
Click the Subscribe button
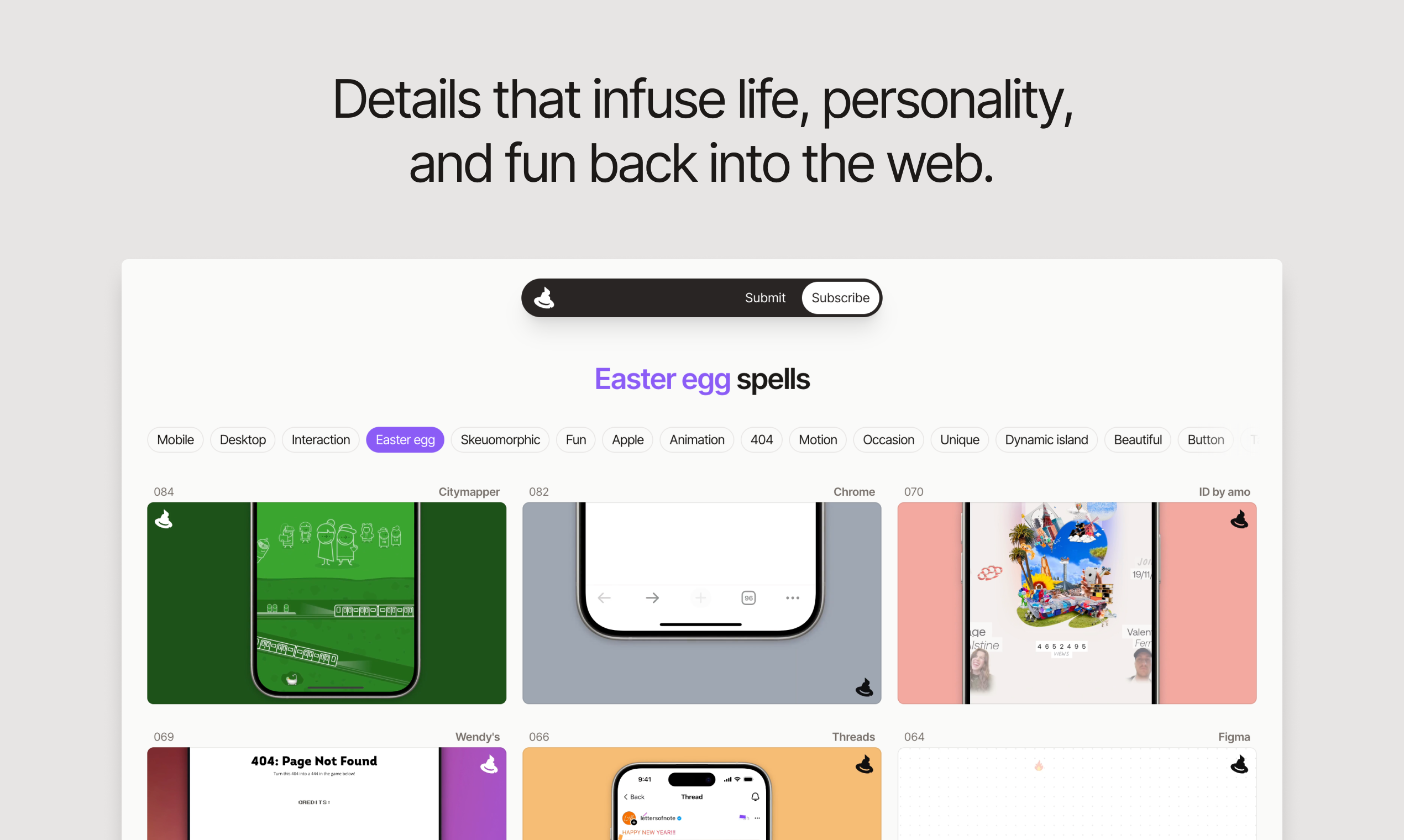(840, 297)
